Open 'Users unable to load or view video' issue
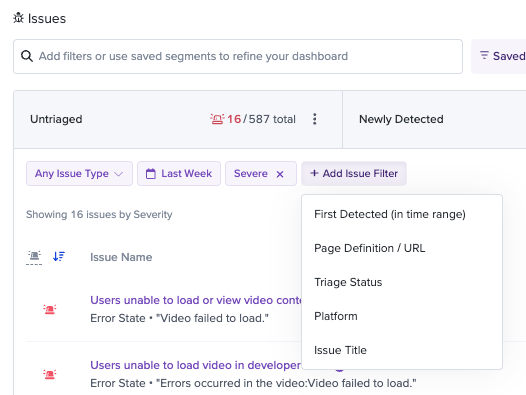 [196, 300]
